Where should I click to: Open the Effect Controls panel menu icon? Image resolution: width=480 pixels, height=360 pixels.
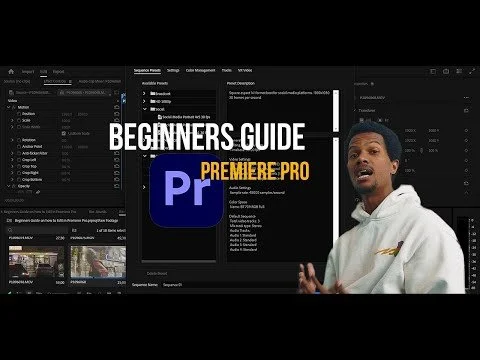(70, 81)
